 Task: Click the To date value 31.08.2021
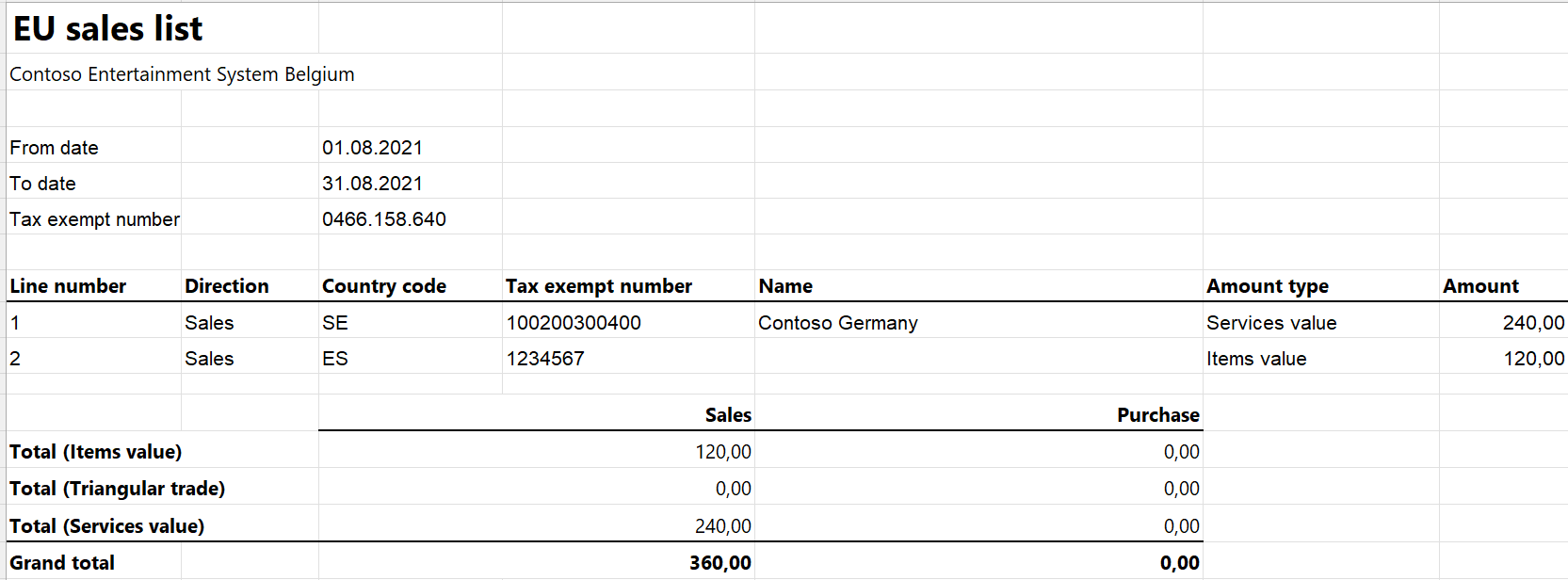point(372,184)
